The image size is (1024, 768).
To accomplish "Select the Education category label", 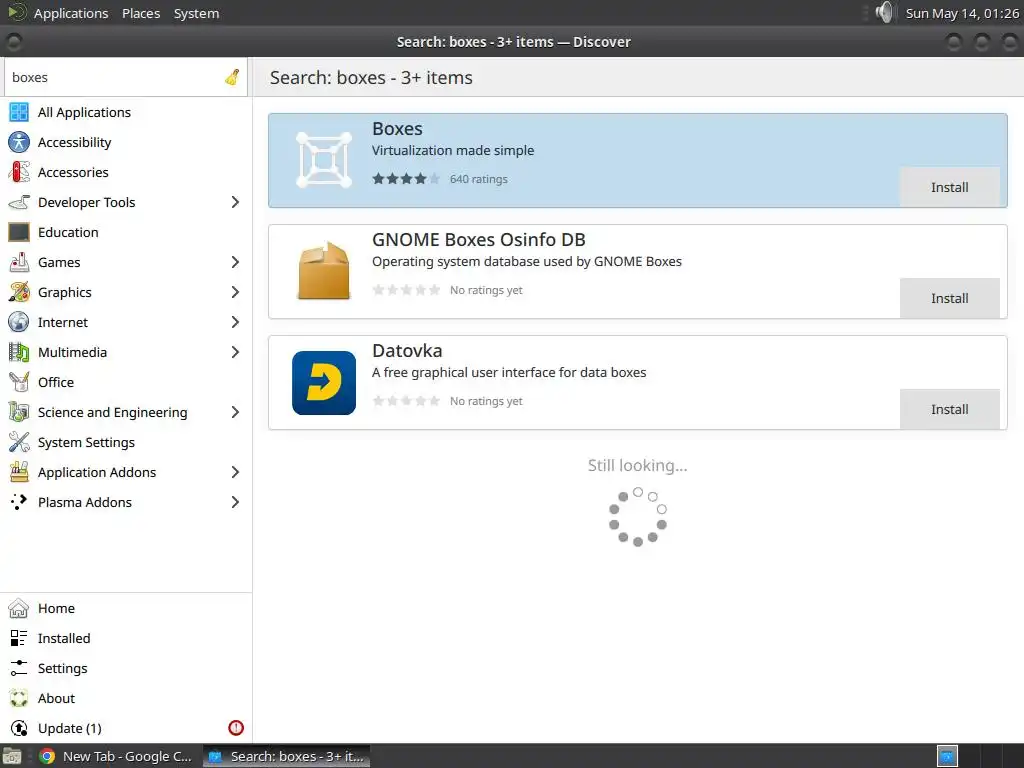I will 68,232.
